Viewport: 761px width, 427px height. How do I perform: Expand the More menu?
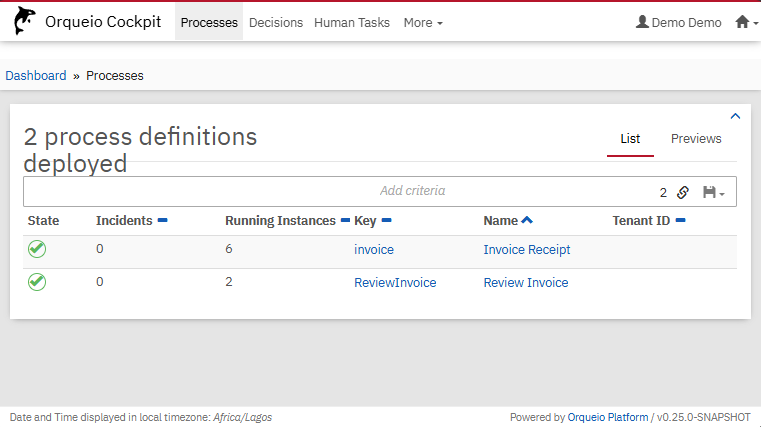(x=423, y=22)
